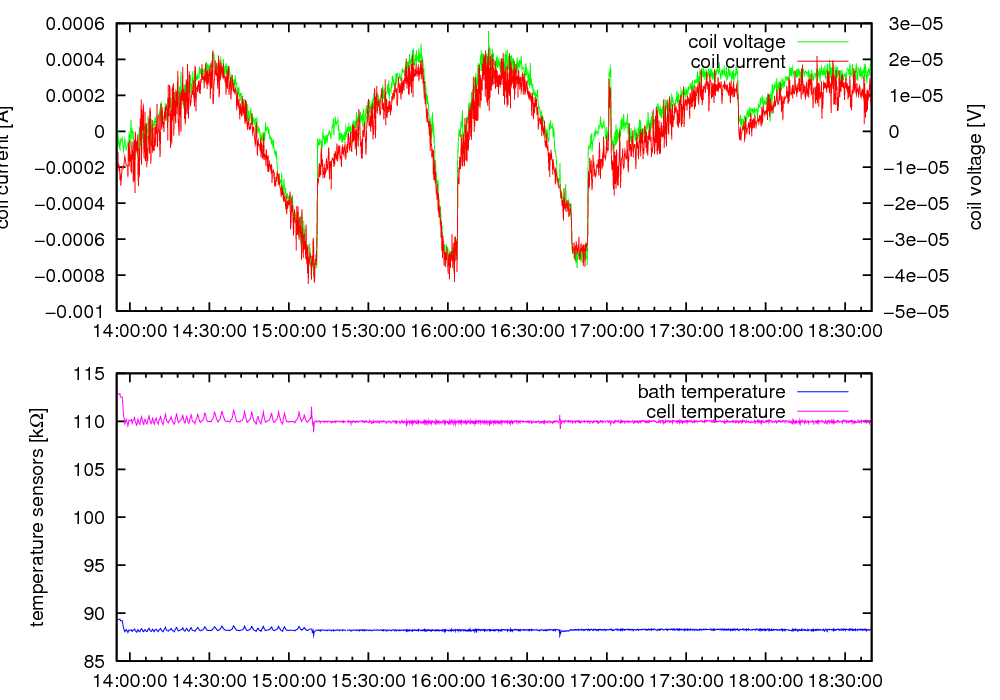Click the 16:00:00 tick label on top plot
This screenshot has height=700, width=1000.
(x=447, y=330)
